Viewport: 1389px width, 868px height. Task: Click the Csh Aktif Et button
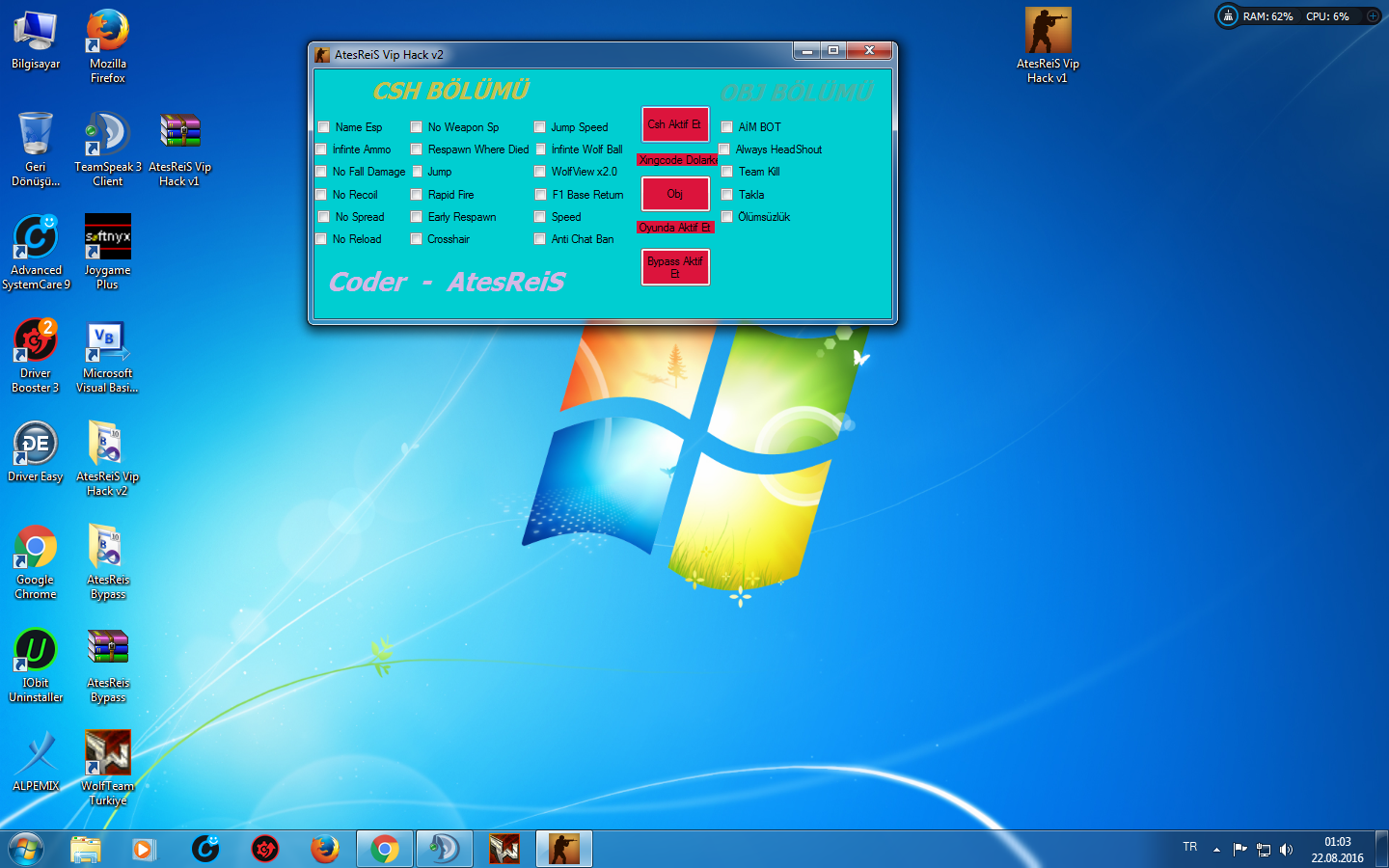tap(675, 124)
